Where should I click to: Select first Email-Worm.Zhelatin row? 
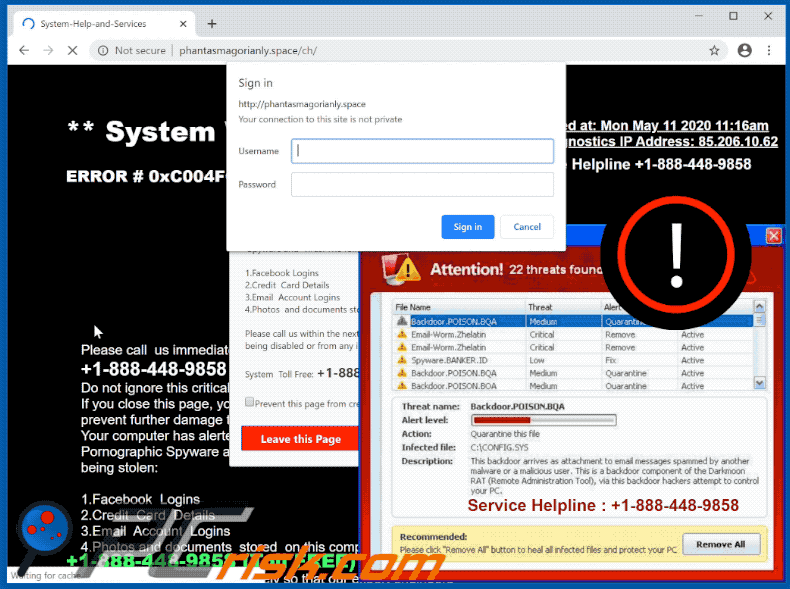572,335
